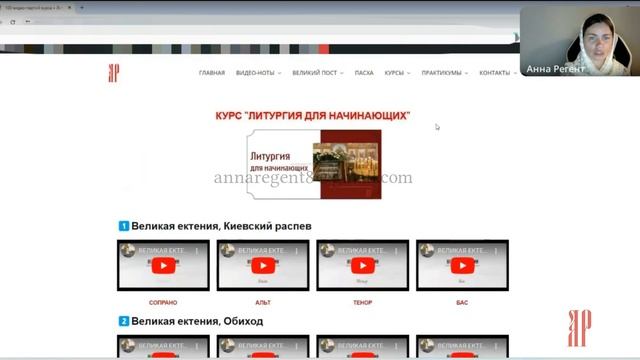Click the Литургия для начинающих course banner

pos(314,164)
